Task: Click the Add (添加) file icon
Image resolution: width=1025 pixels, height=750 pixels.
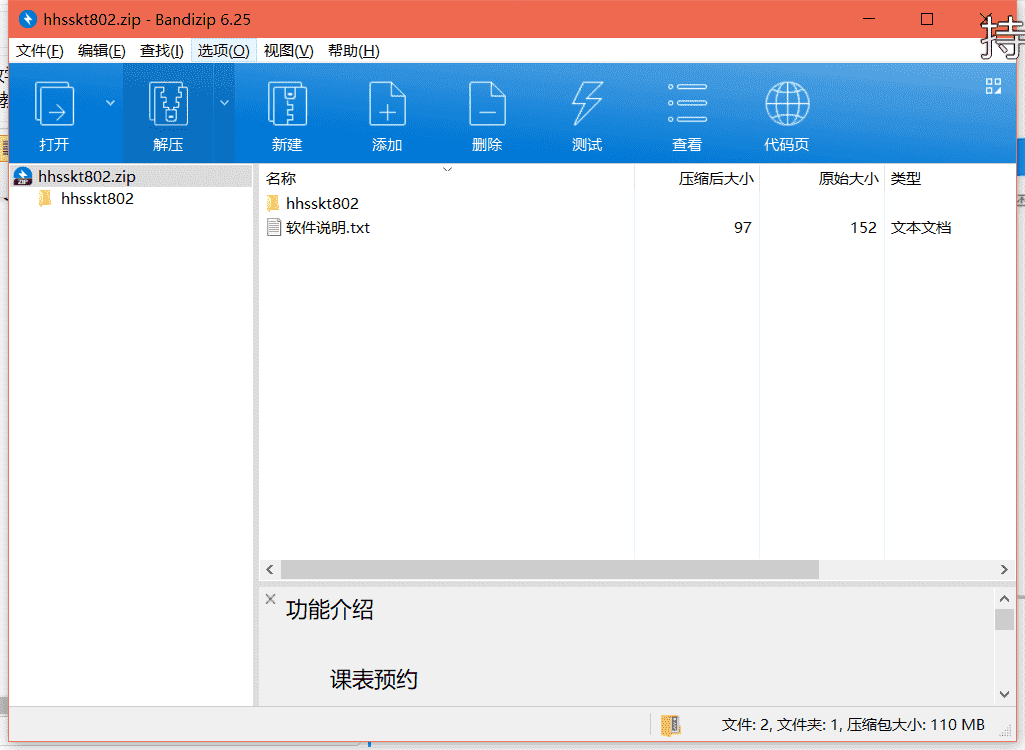Action: (x=387, y=103)
